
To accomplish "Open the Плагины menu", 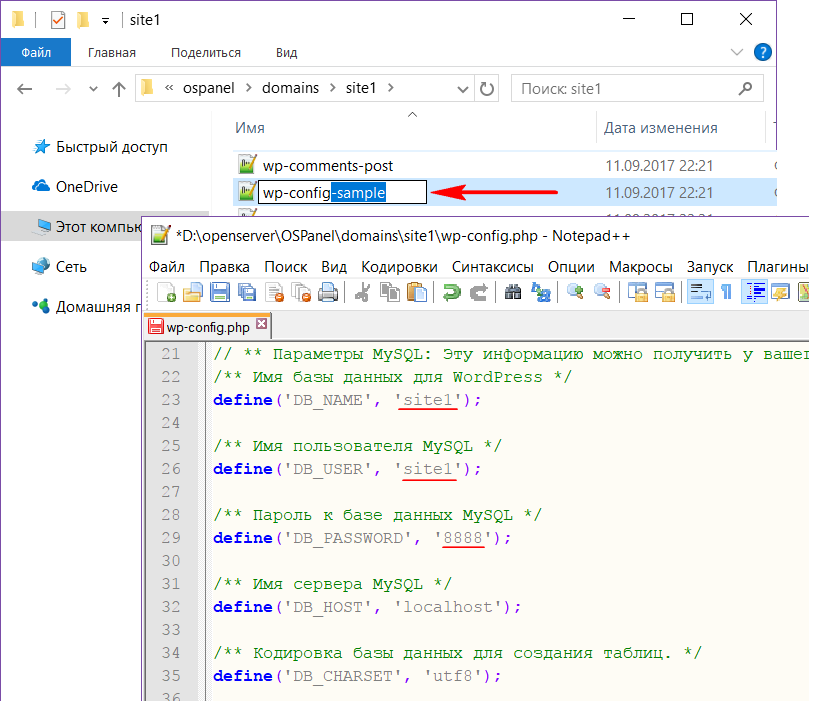I will click(x=777, y=267).
